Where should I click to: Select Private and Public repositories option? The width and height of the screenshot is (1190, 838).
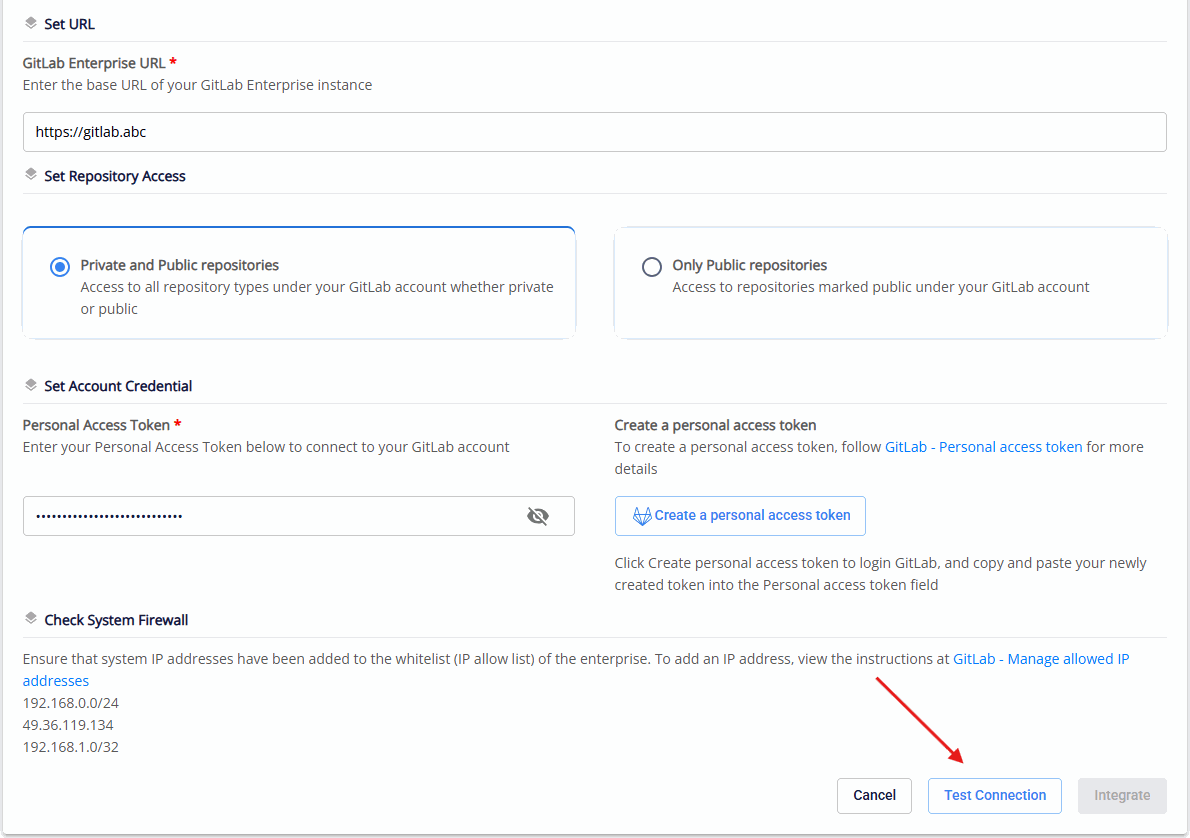click(60, 266)
